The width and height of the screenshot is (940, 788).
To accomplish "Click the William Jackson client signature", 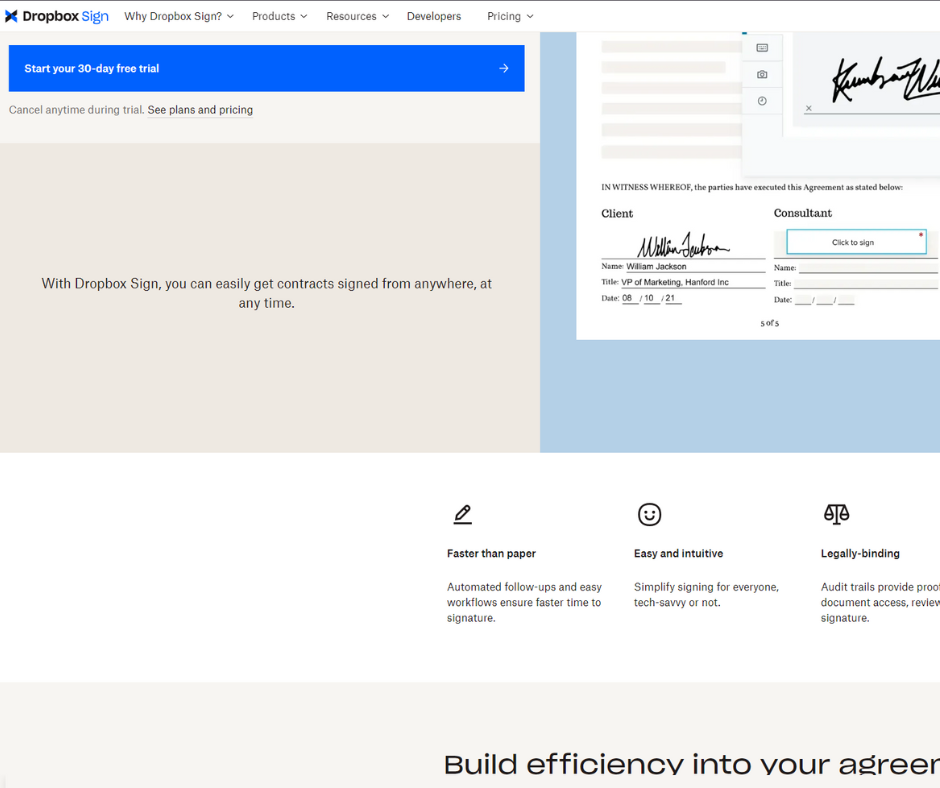I will coord(683,244).
